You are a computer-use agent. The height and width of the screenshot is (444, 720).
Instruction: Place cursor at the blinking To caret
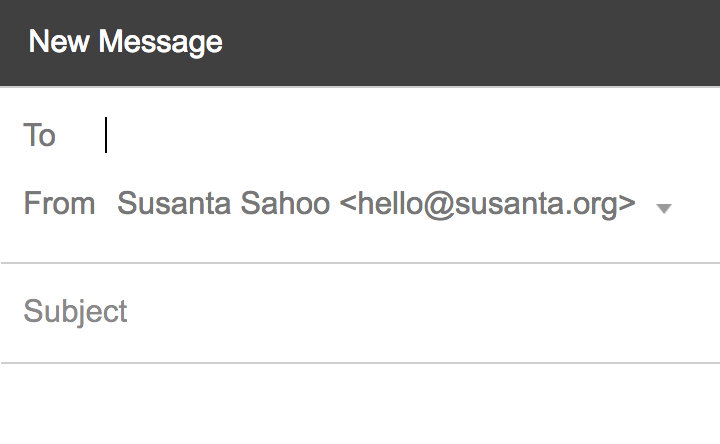[x=106, y=135]
